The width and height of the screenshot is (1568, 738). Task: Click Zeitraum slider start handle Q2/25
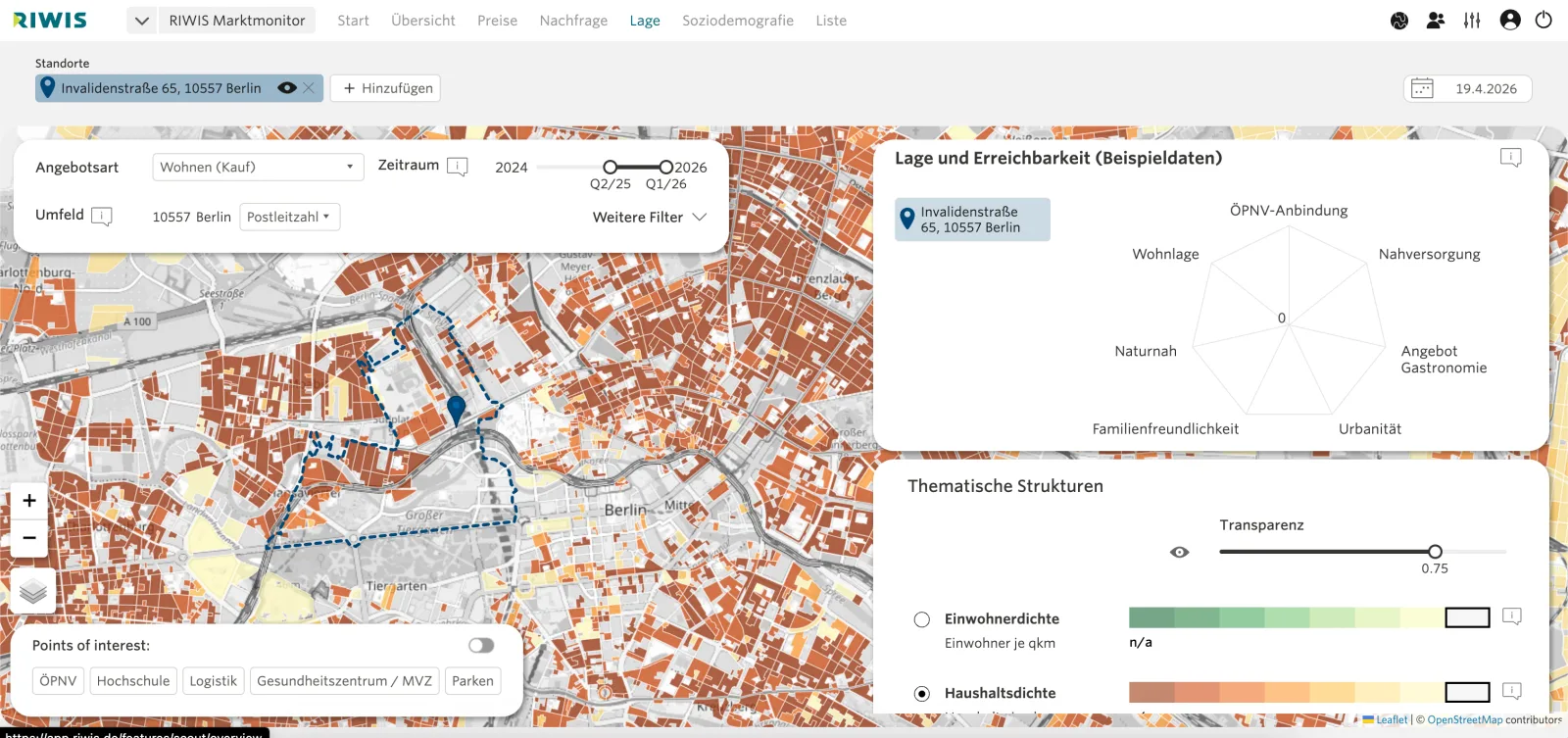(x=611, y=167)
